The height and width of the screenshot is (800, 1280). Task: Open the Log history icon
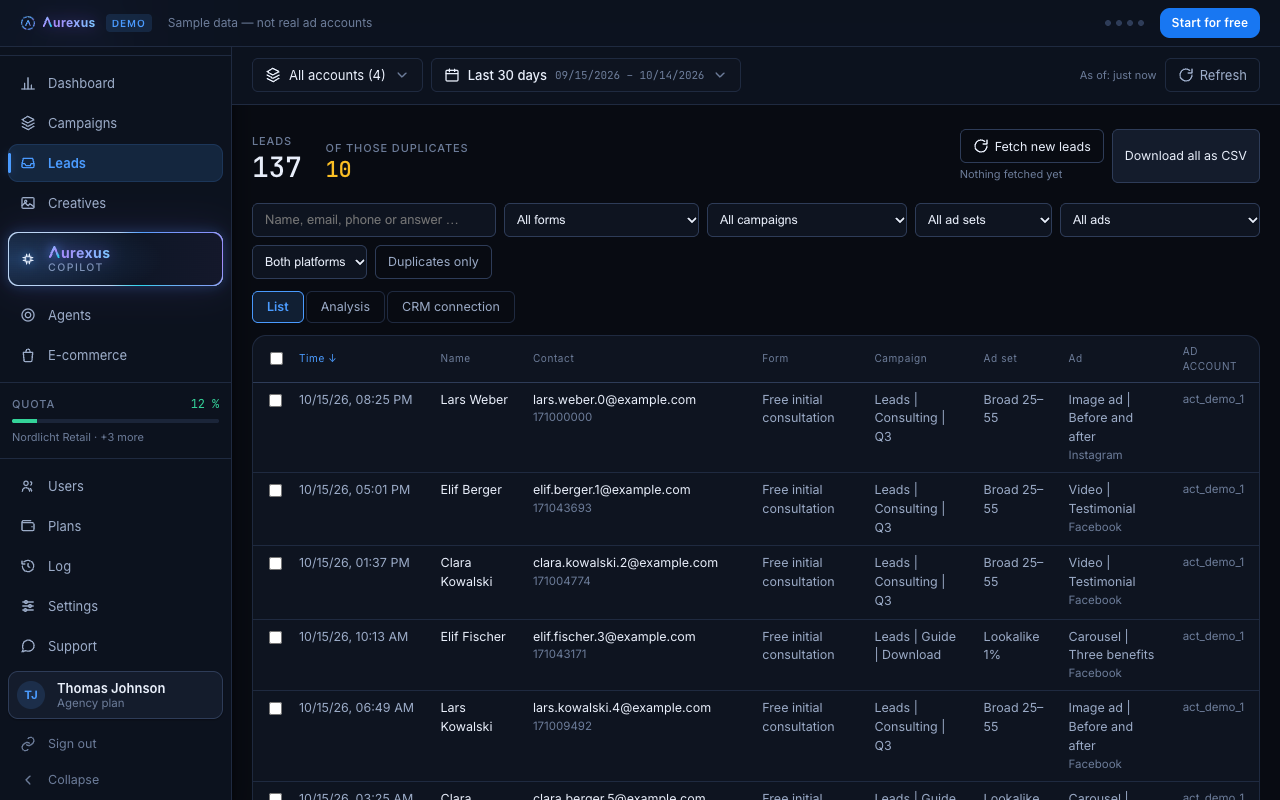pos(28,566)
